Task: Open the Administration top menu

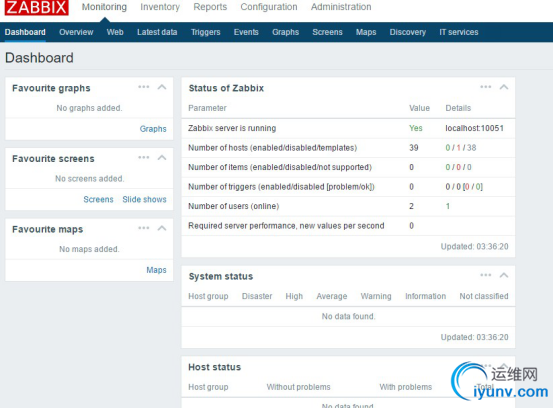Action: [x=341, y=7]
